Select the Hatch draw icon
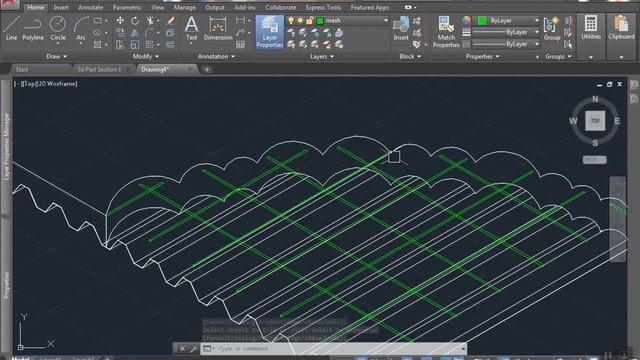Viewport: 640px width, 360px height. click(98, 44)
